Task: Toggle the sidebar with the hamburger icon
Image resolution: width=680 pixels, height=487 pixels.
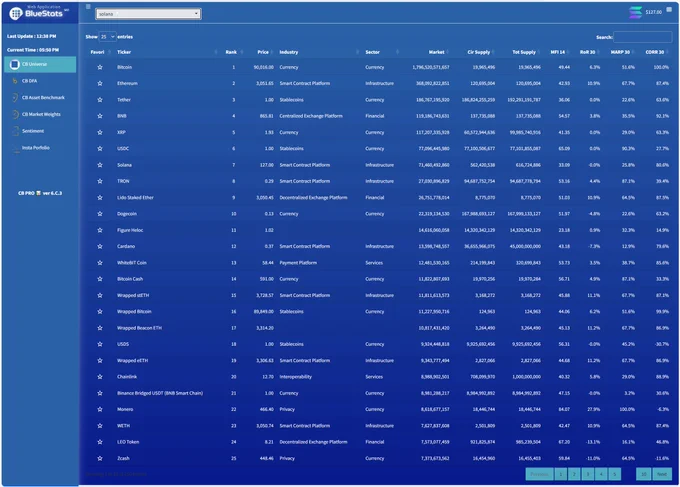Action: pos(88,7)
